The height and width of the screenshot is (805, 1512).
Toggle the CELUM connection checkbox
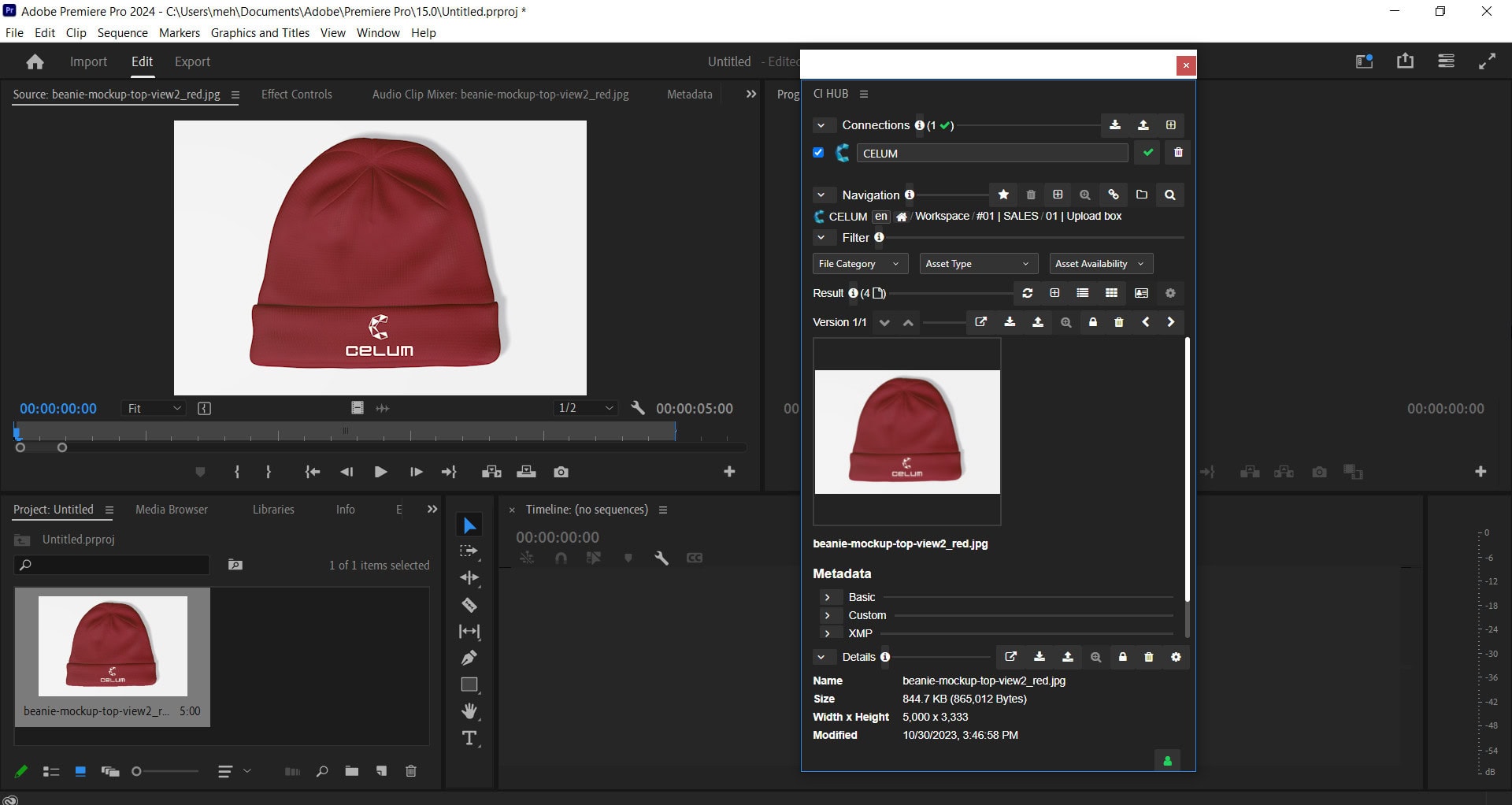click(x=818, y=153)
